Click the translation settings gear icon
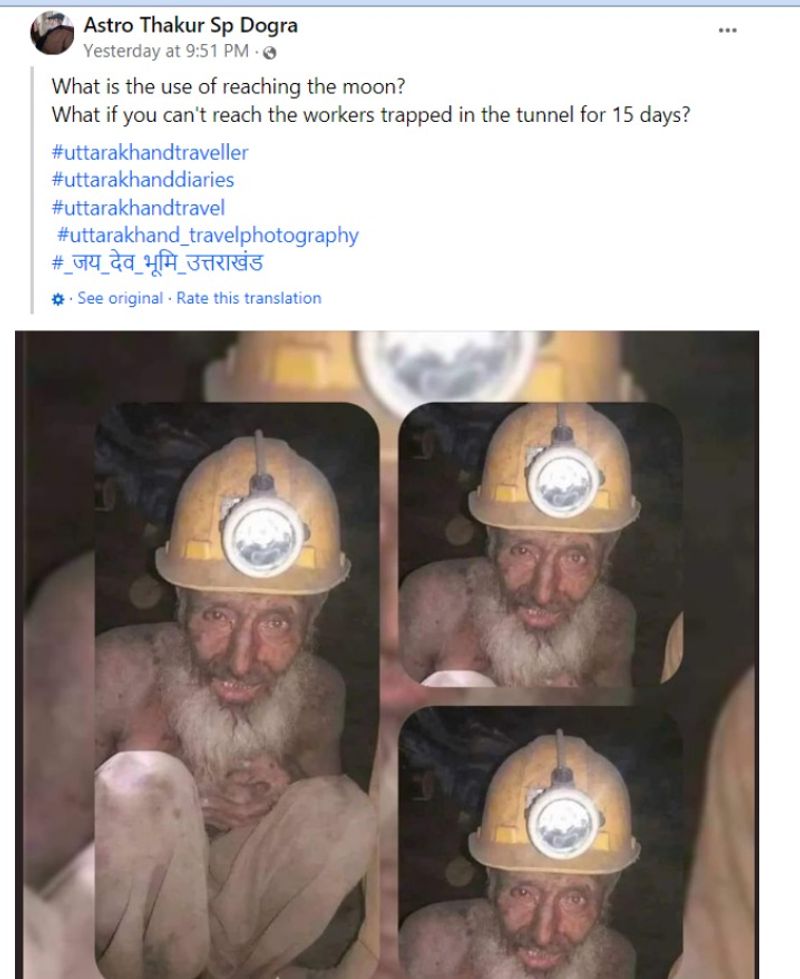800x979 pixels. (58, 299)
